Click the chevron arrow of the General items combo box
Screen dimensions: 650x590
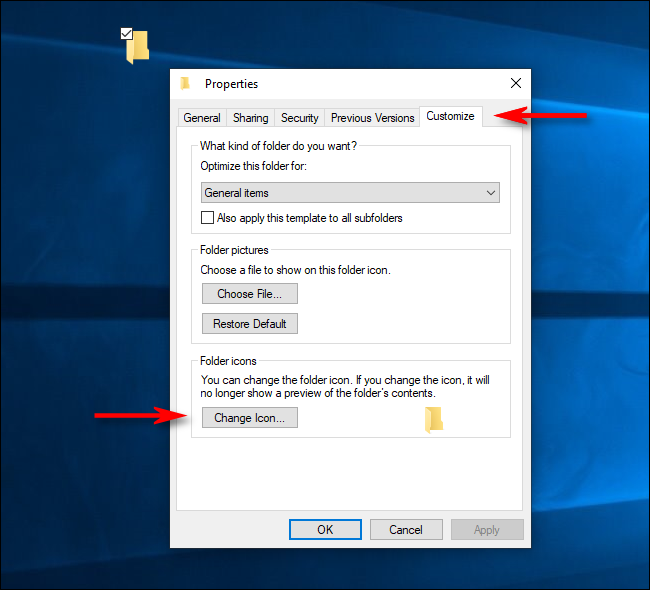(x=491, y=193)
